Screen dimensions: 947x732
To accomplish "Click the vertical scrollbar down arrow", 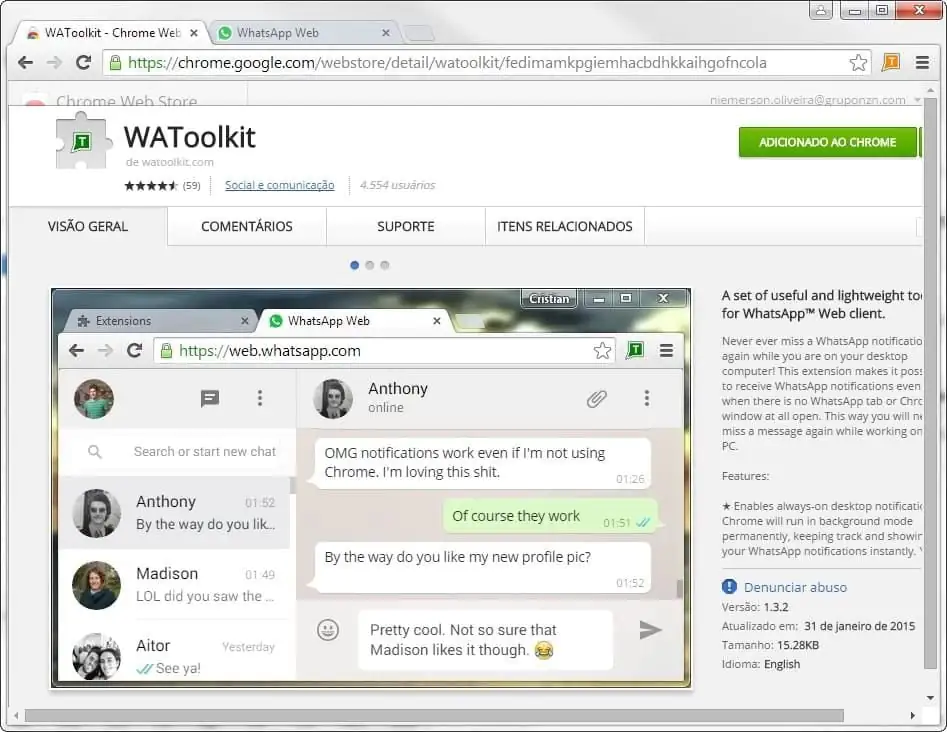I will [x=930, y=698].
